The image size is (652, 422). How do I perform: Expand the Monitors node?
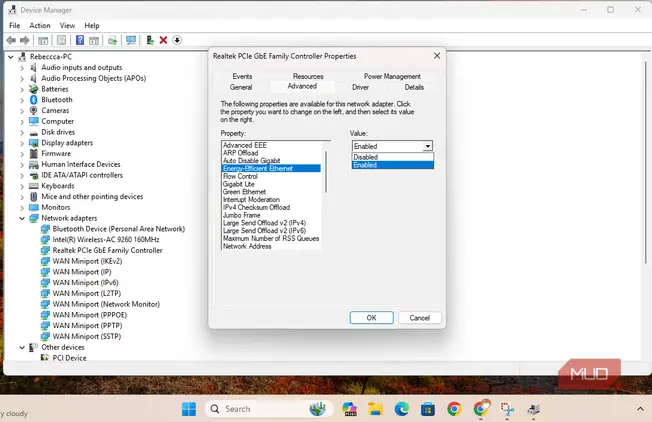click(22, 208)
